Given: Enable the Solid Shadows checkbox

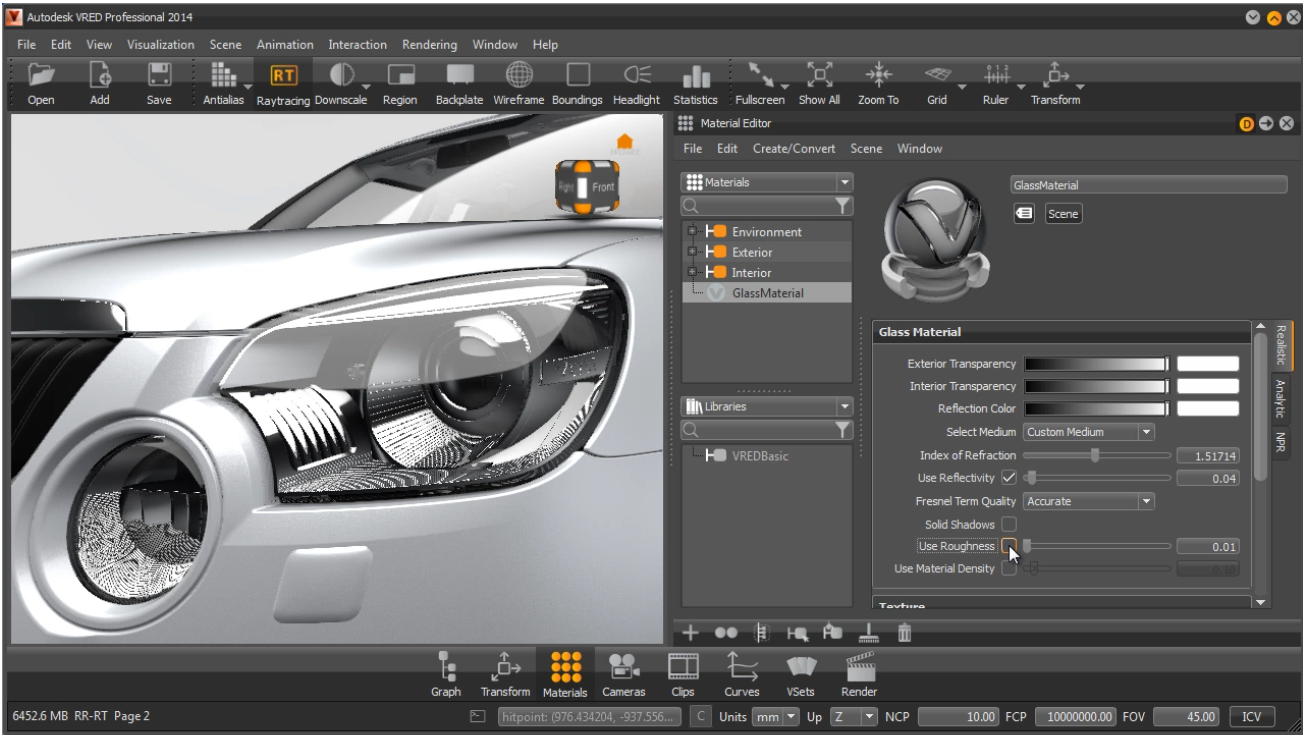Looking at the screenshot, I should (x=1009, y=524).
